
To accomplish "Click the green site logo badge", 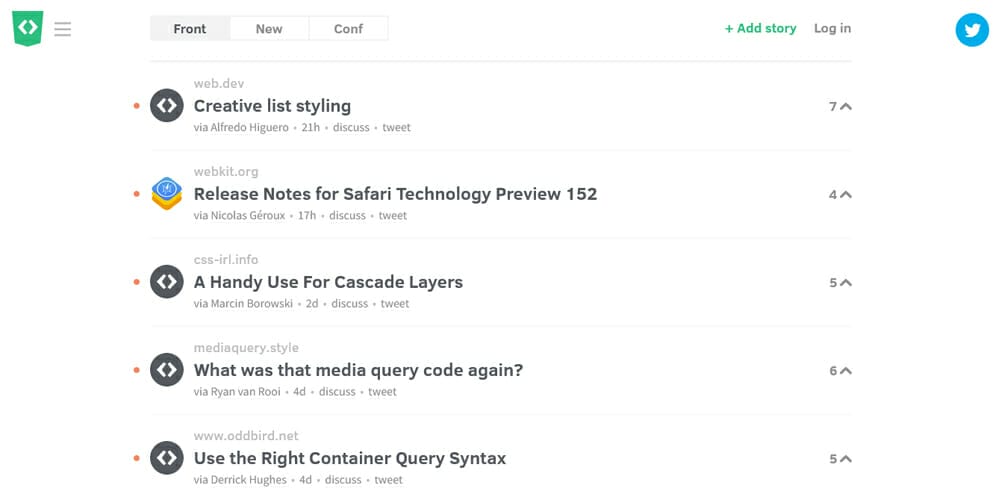I will tap(27, 28).
